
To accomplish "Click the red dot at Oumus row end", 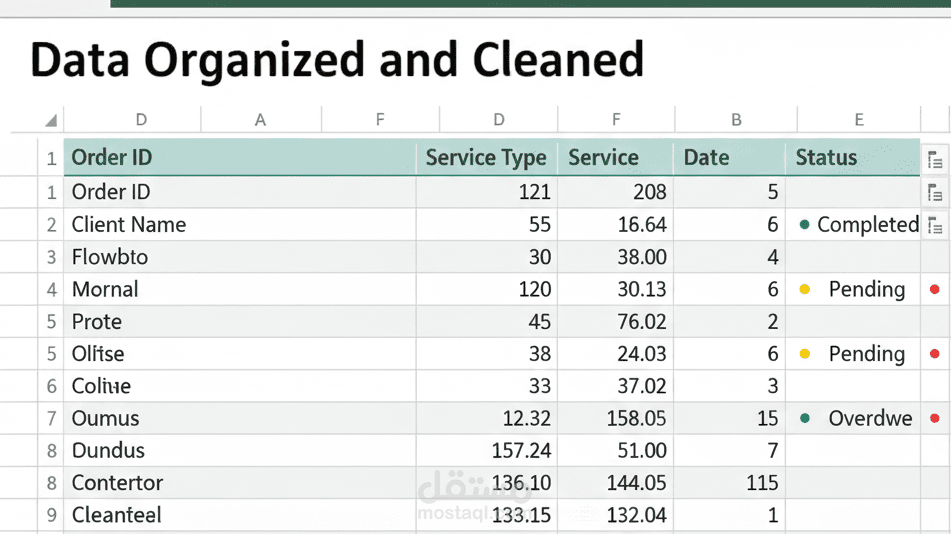I will point(935,419).
